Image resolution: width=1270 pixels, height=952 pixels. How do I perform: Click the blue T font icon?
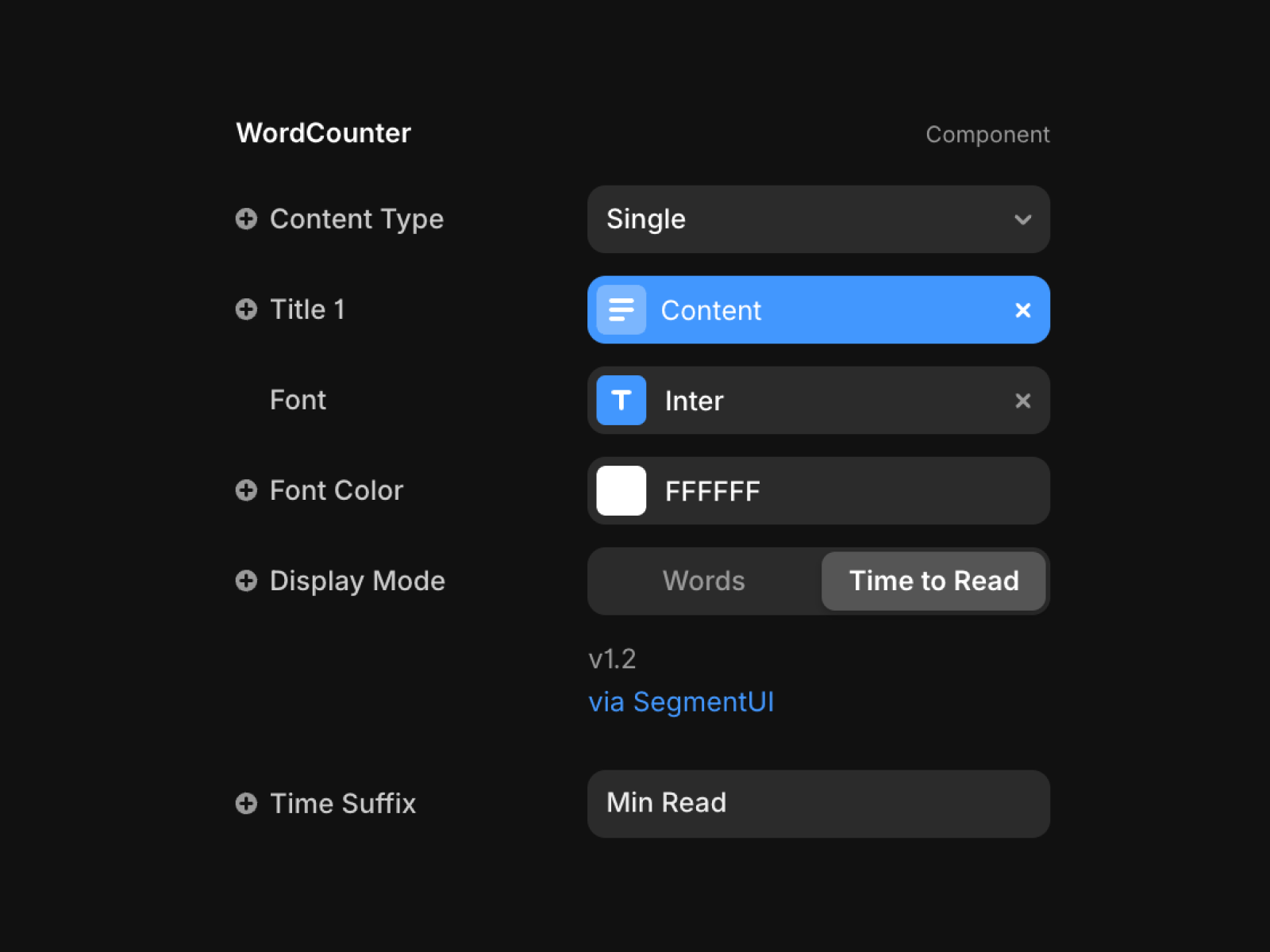[x=621, y=400]
